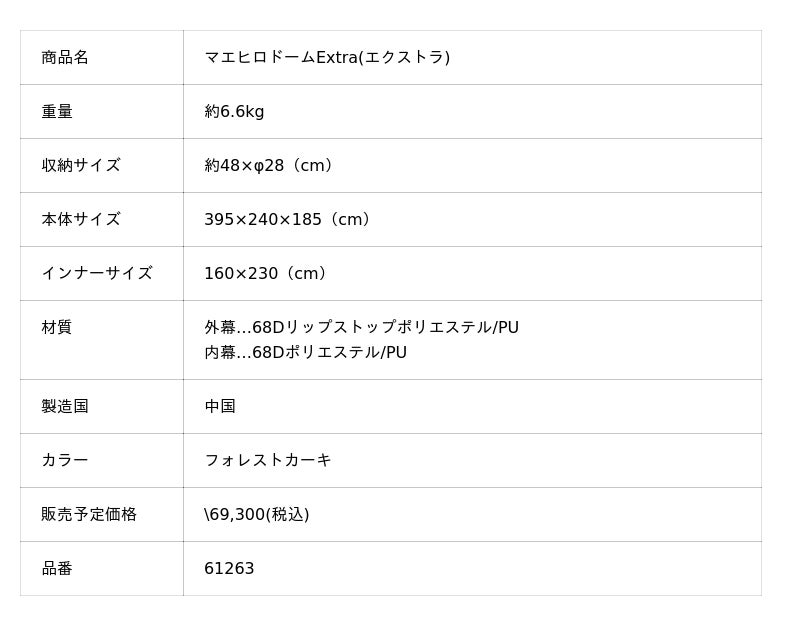Select the フォレストカーキ color value
This screenshot has width=800, height=626.
[268, 461]
